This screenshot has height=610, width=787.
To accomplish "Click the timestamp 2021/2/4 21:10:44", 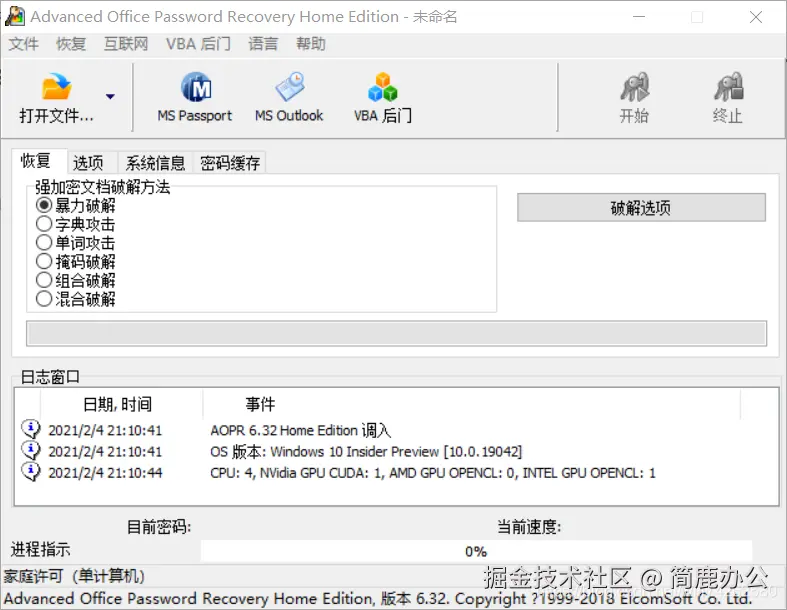I will tap(105, 473).
